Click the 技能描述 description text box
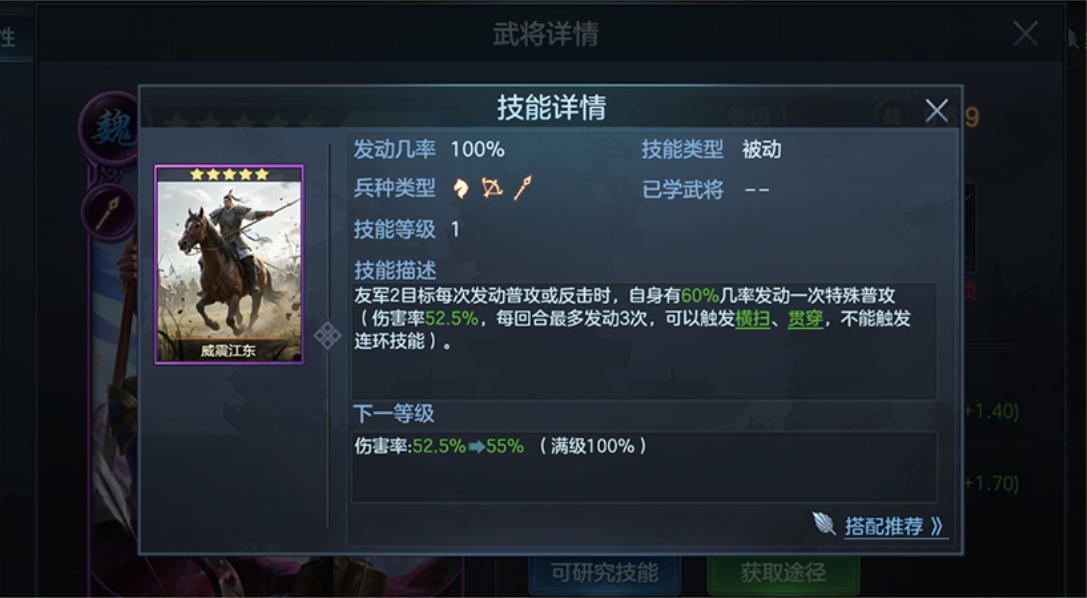This screenshot has width=1087, height=598. (x=645, y=340)
